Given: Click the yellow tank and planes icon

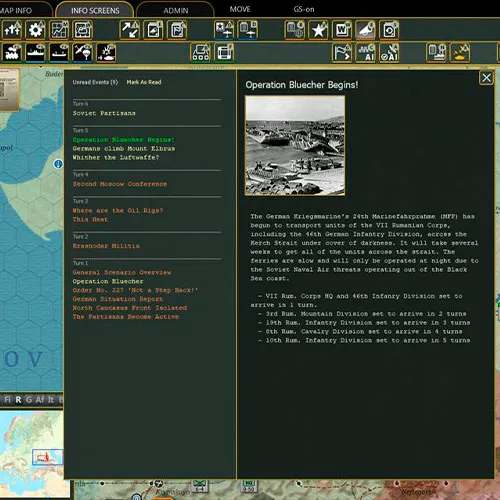Looking at the screenshot, I should [460, 53].
